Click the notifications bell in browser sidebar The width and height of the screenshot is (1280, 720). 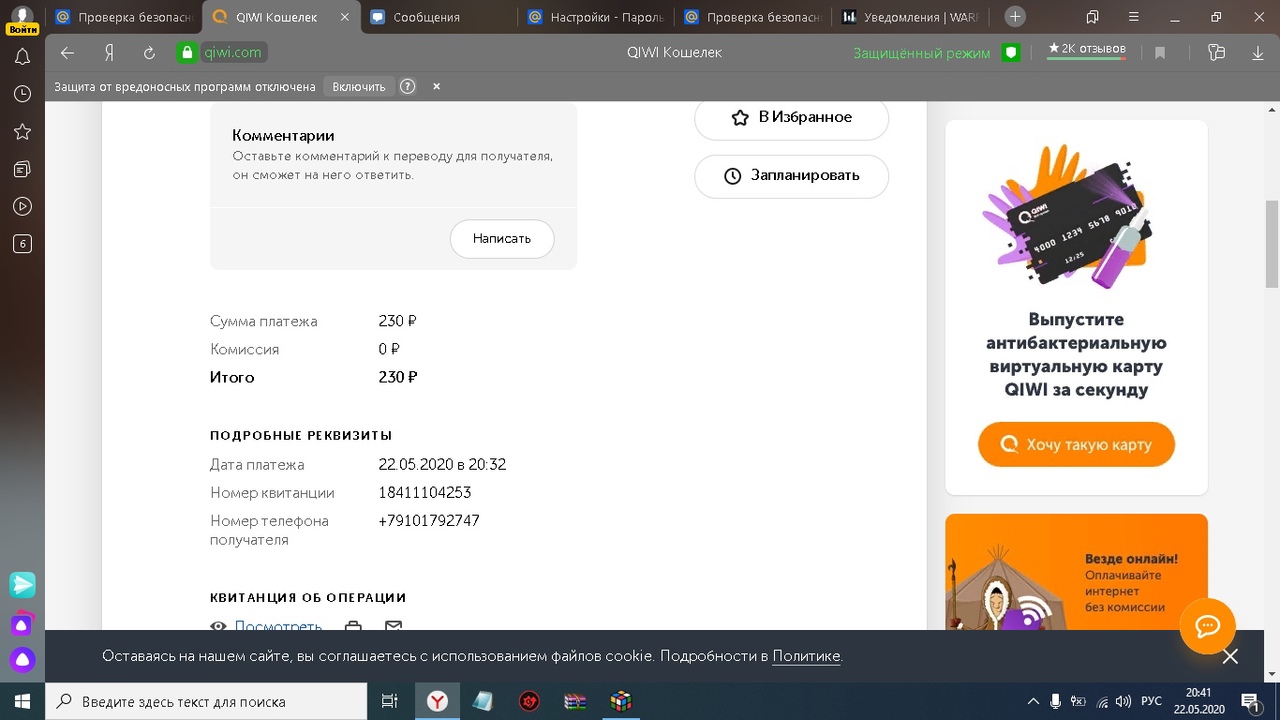pyautogui.click(x=22, y=57)
